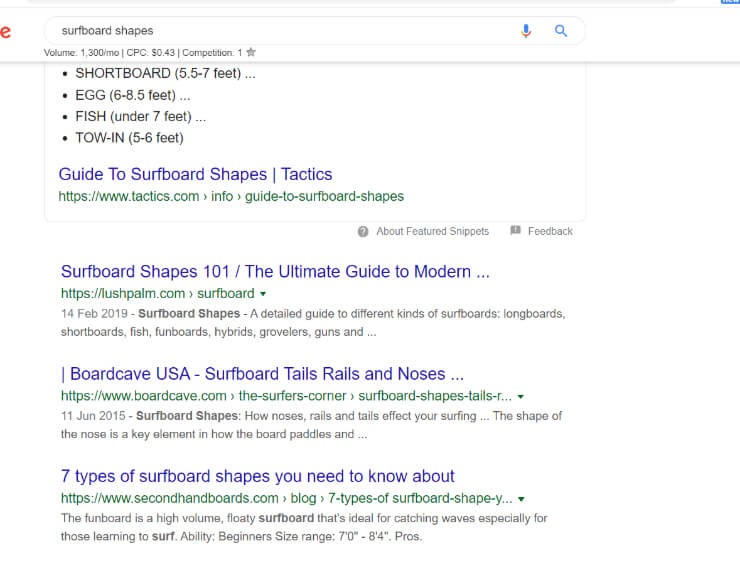740x568 pixels.
Task: Expand dropdown arrow next to lushpalm.com URL
Action: tap(263, 294)
